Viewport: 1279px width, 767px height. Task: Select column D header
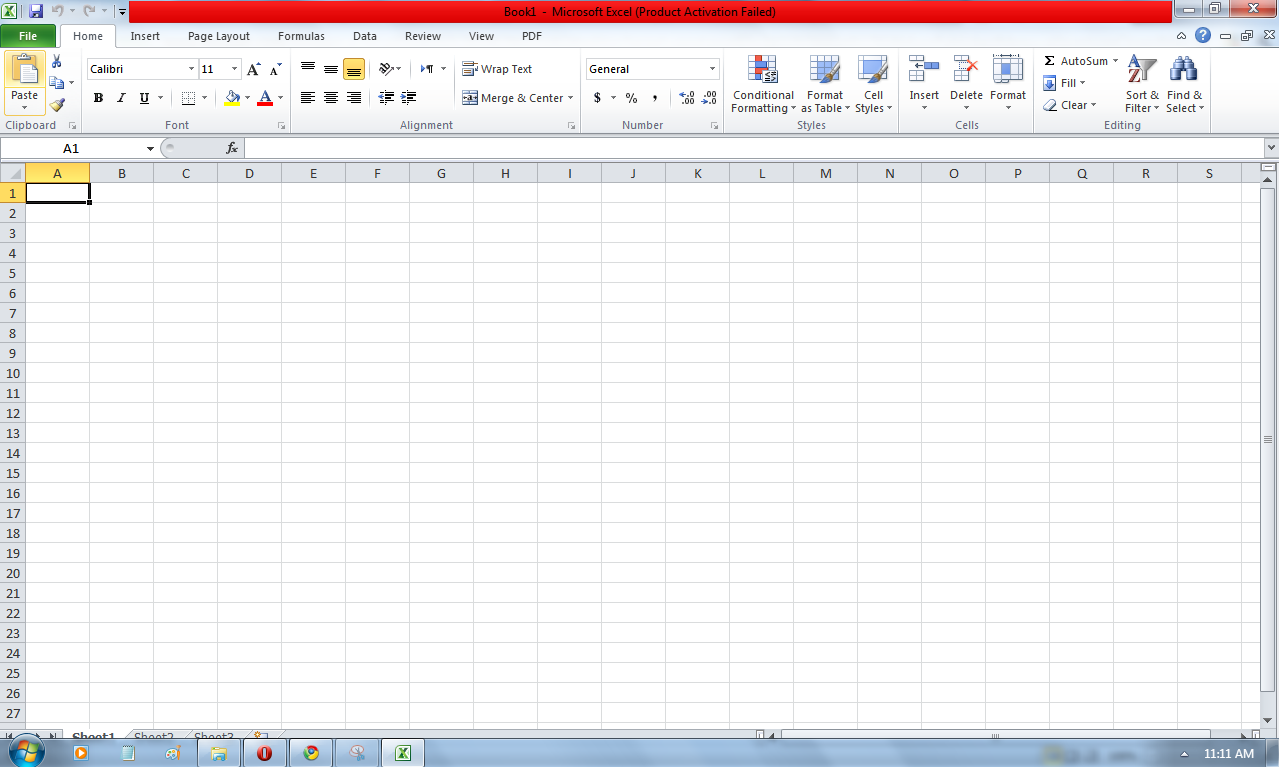pos(249,173)
